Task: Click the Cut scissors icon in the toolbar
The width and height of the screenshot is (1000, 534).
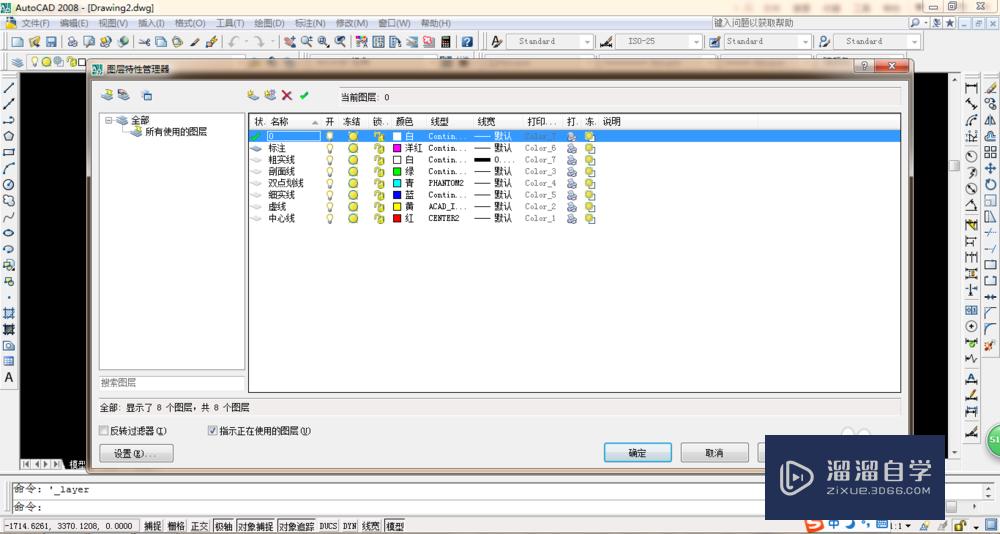Action: tap(144, 41)
